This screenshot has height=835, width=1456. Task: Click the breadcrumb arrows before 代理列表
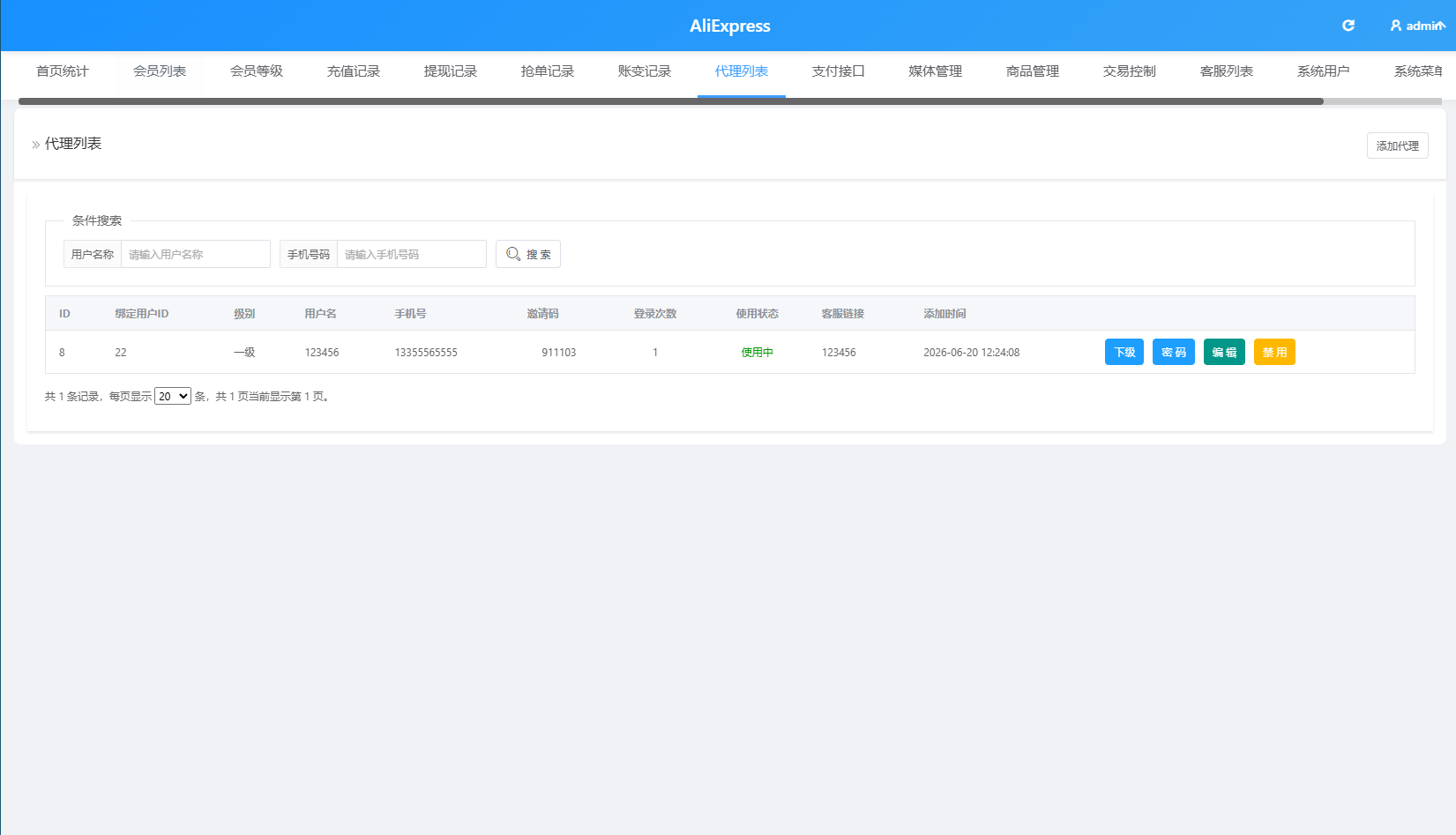click(36, 145)
